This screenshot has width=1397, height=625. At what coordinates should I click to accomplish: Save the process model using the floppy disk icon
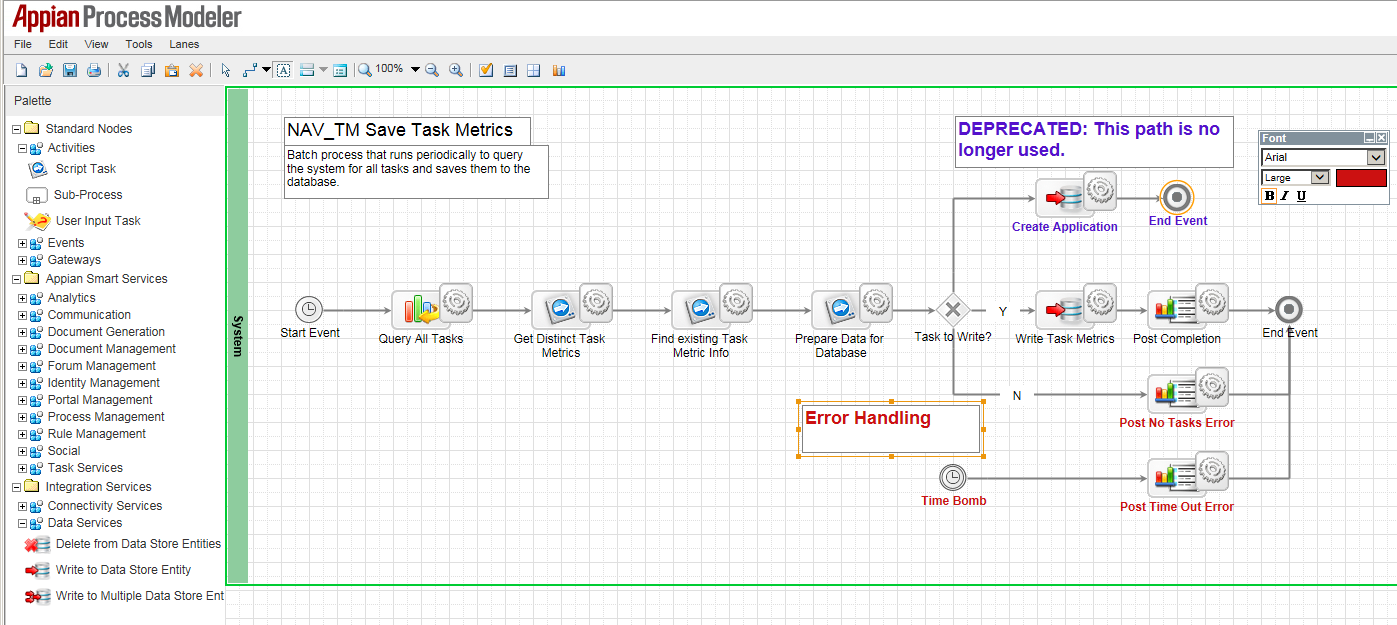tap(70, 70)
